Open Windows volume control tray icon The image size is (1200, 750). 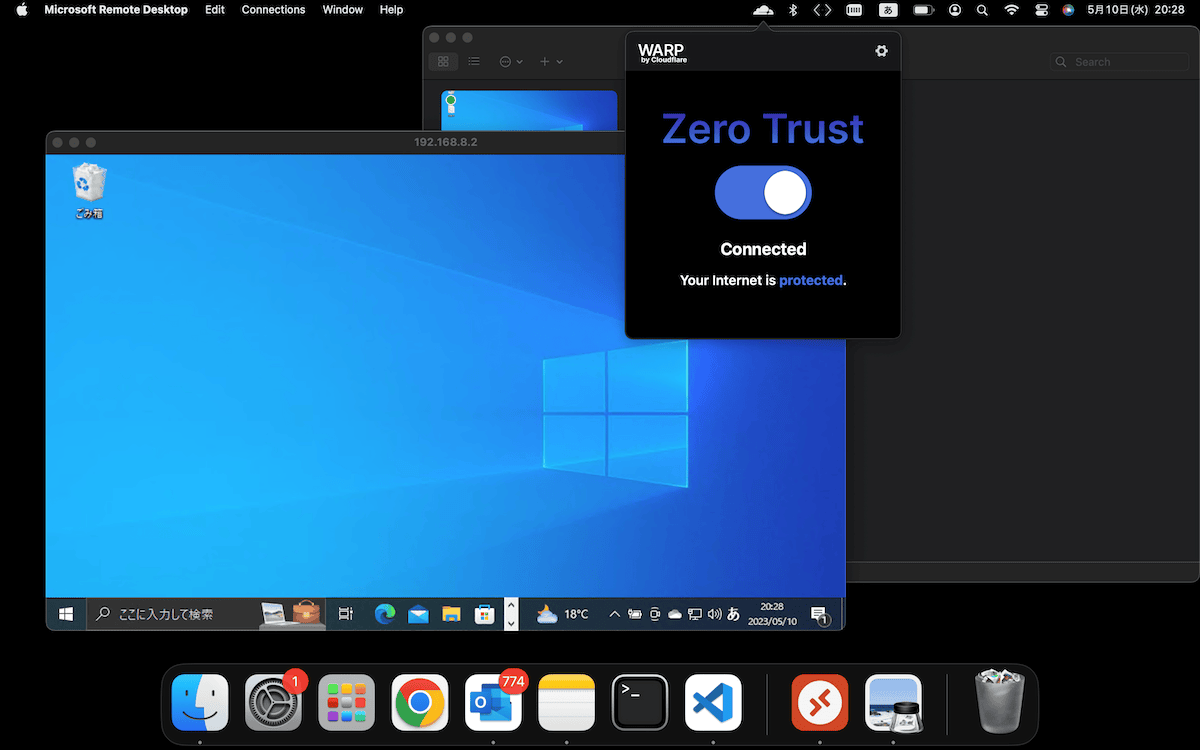(x=714, y=614)
